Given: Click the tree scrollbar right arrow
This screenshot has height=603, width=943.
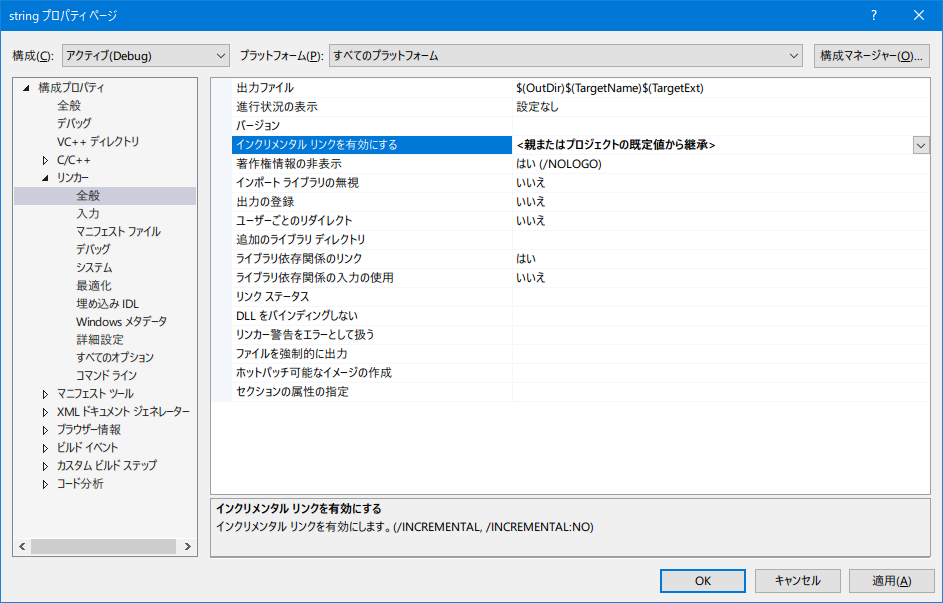Looking at the screenshot, I should [x=189, y=547].
